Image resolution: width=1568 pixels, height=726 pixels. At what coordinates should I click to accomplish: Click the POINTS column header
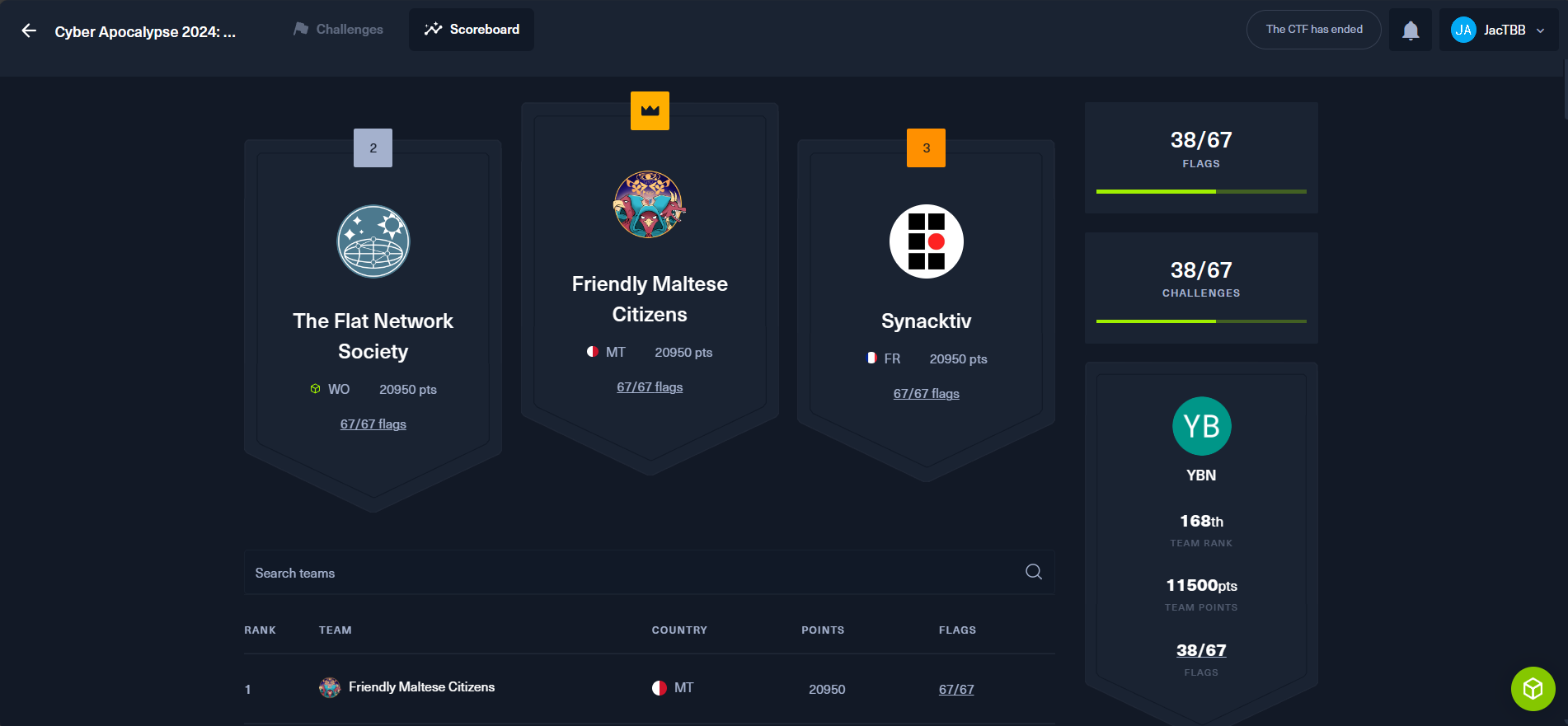click(x=823, y=630)
